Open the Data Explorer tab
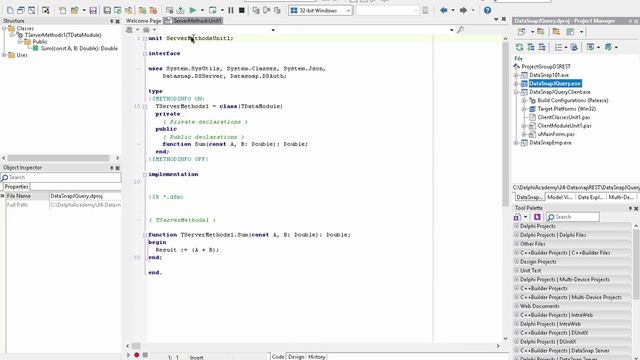The height and width of the screenshot is (360, 640). click(x=590, y=197)
